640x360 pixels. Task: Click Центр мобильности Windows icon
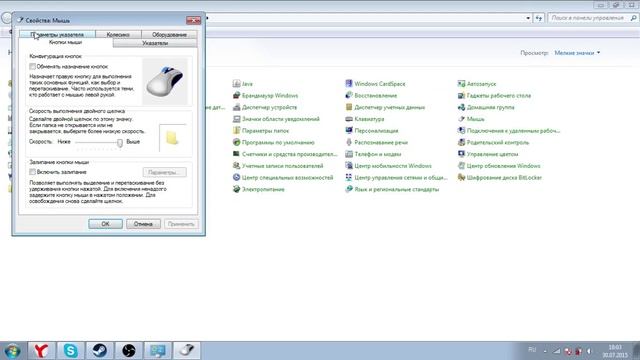point(349,166)
